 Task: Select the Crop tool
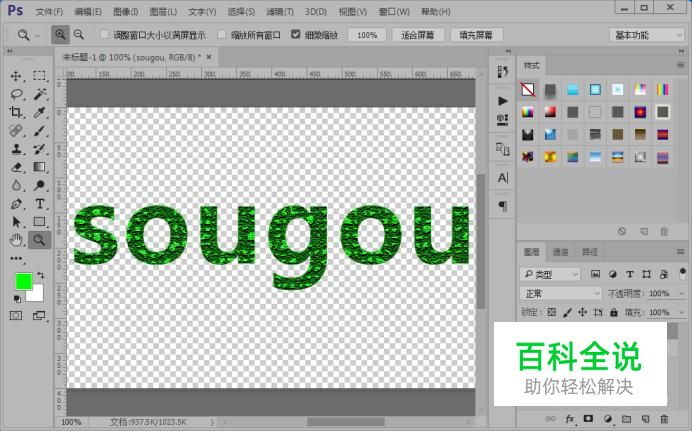click(16, 112)
